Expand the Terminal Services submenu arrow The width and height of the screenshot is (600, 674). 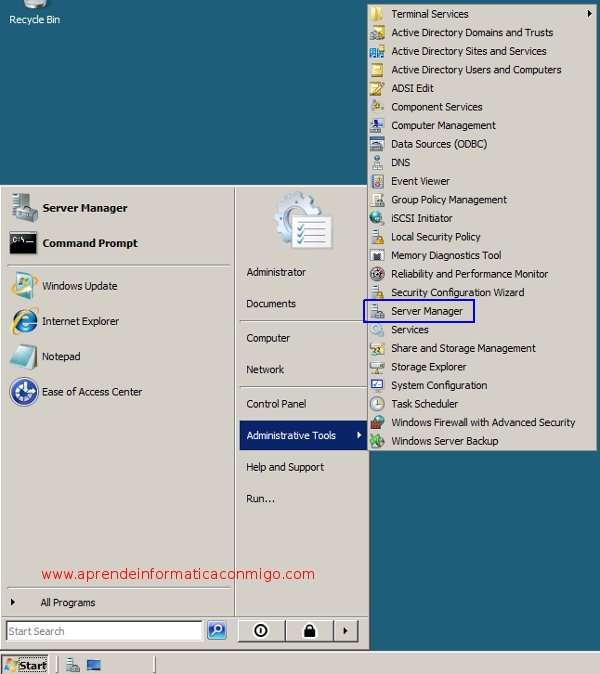pos(589,14)
